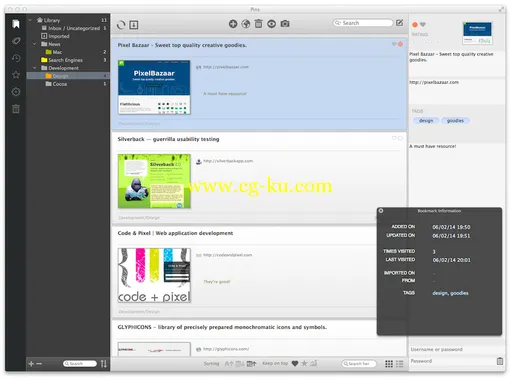Click the code + pixel thumbnail
The image size is (512, 380).
pyautogui.click(x=154, y=275)
